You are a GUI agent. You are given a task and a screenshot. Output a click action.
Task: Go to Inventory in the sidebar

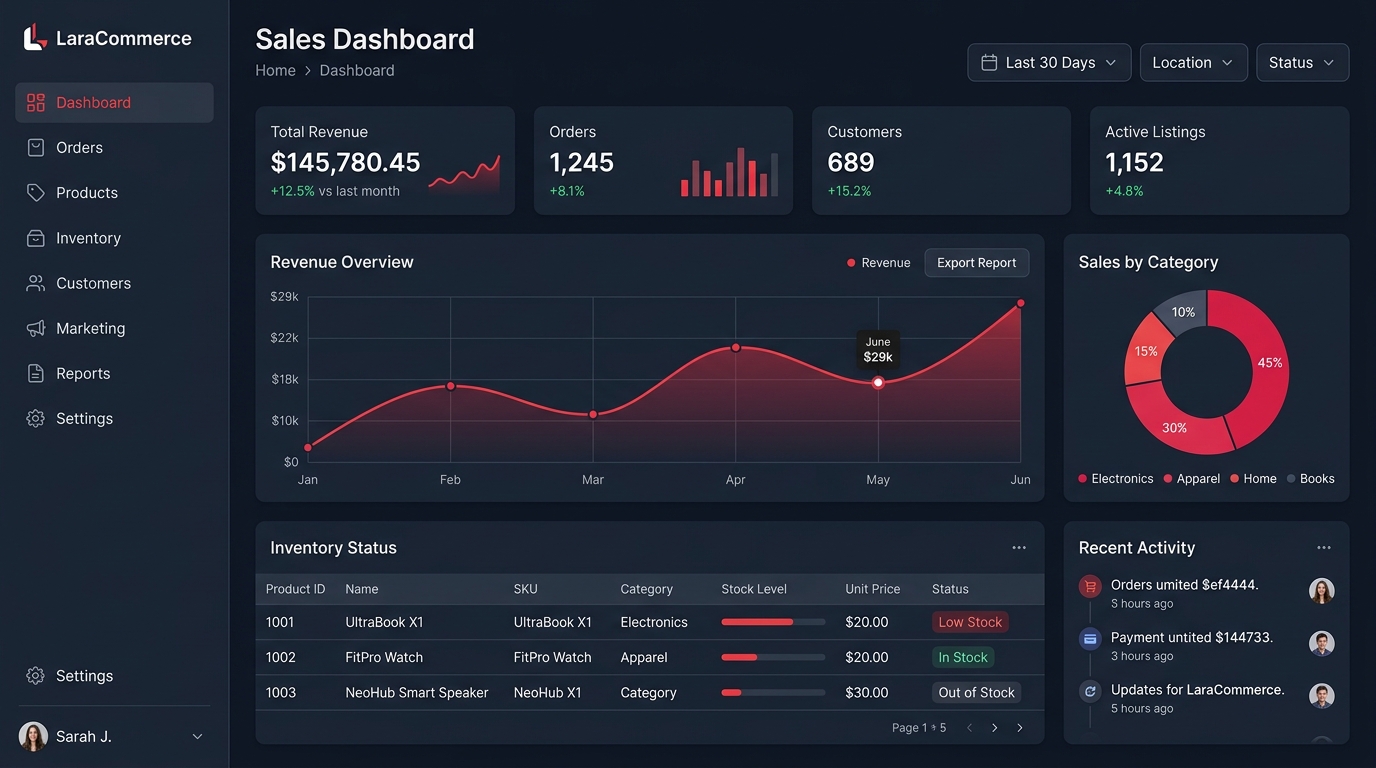pyautogui.click(x=114, y=238)
